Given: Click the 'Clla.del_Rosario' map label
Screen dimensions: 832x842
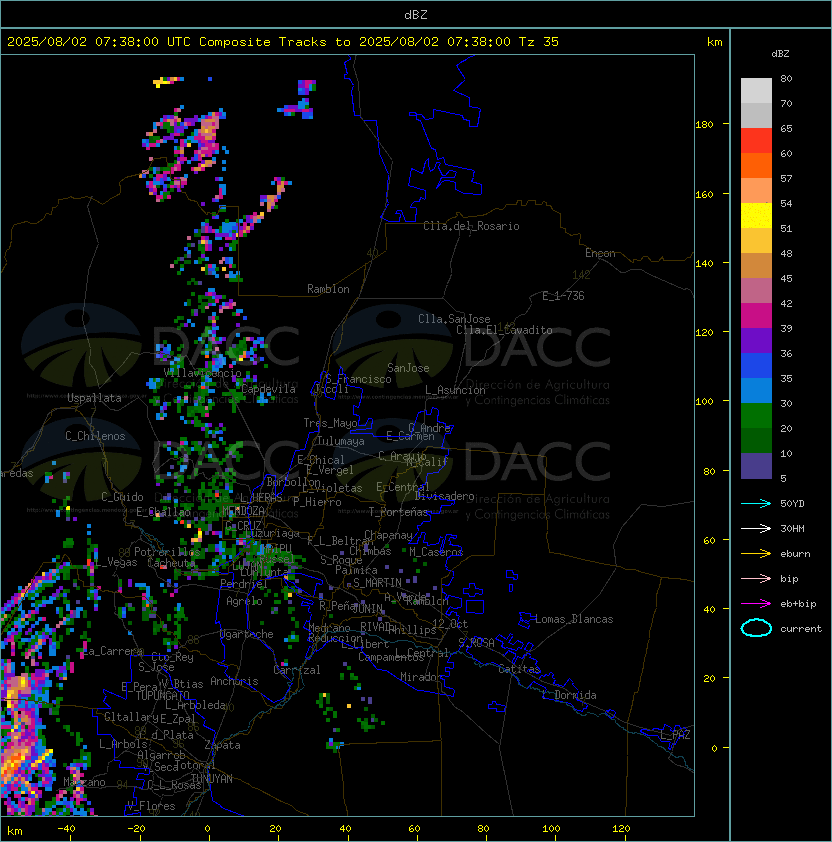Looking at the screenshot, I should pos(471,226).
